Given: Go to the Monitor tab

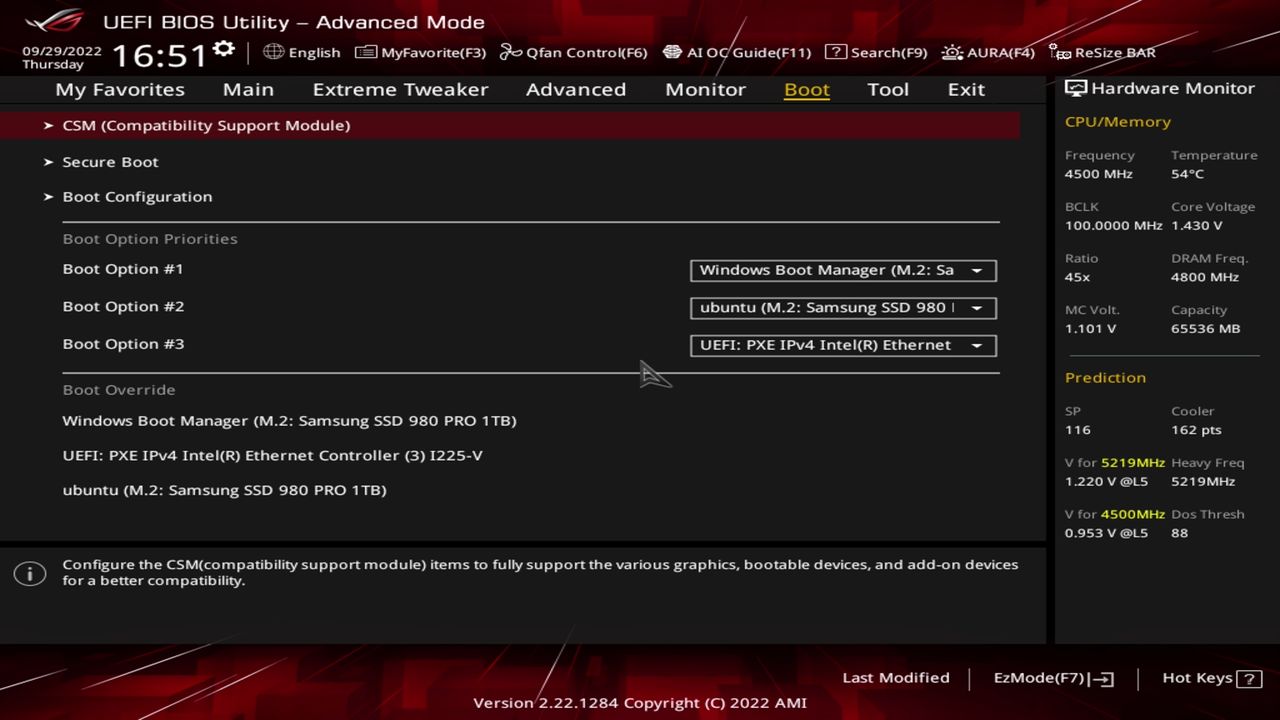Looking at the screenshot, I should pyautogui.click(x=705, y=89).
